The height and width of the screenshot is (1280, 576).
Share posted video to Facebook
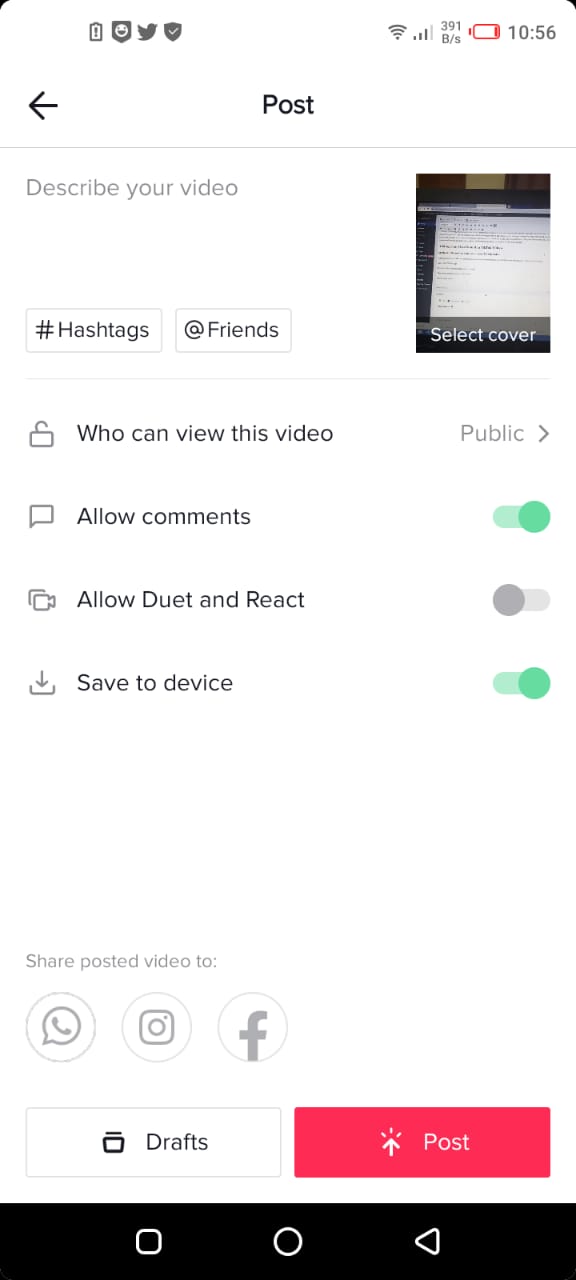[x=253, y=1027]
